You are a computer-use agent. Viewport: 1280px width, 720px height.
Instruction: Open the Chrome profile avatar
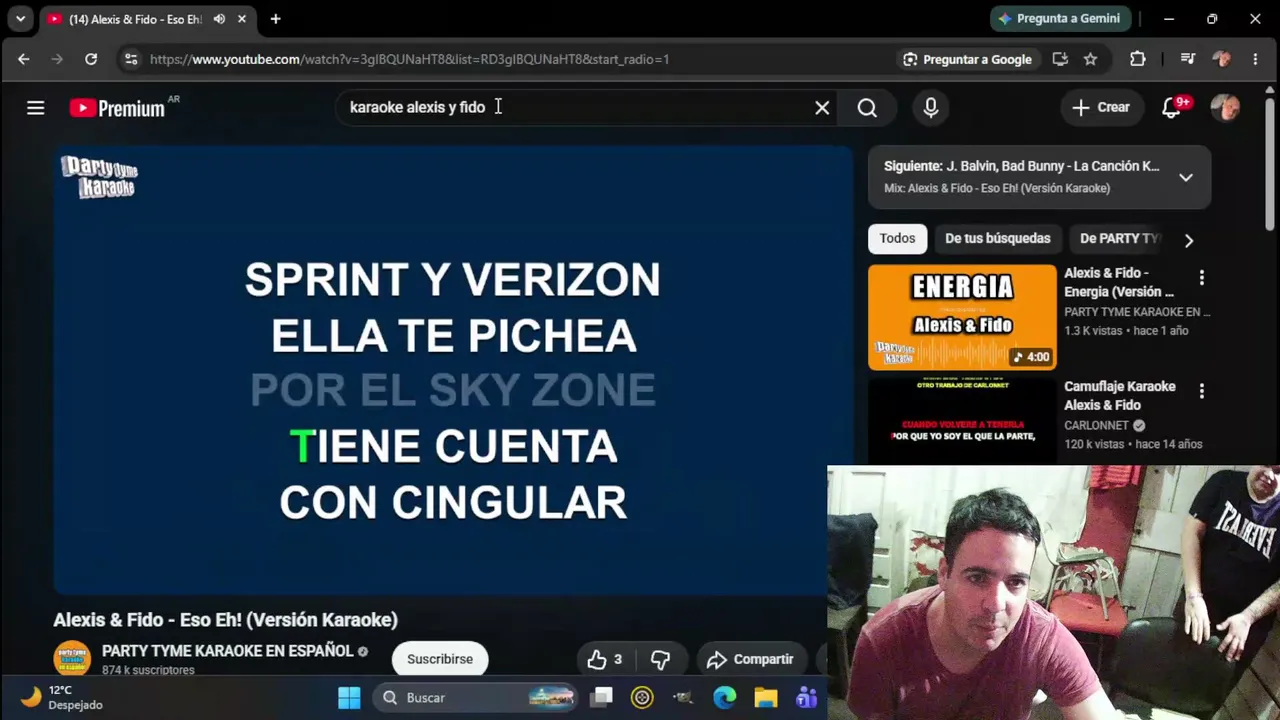[1222, 59]
